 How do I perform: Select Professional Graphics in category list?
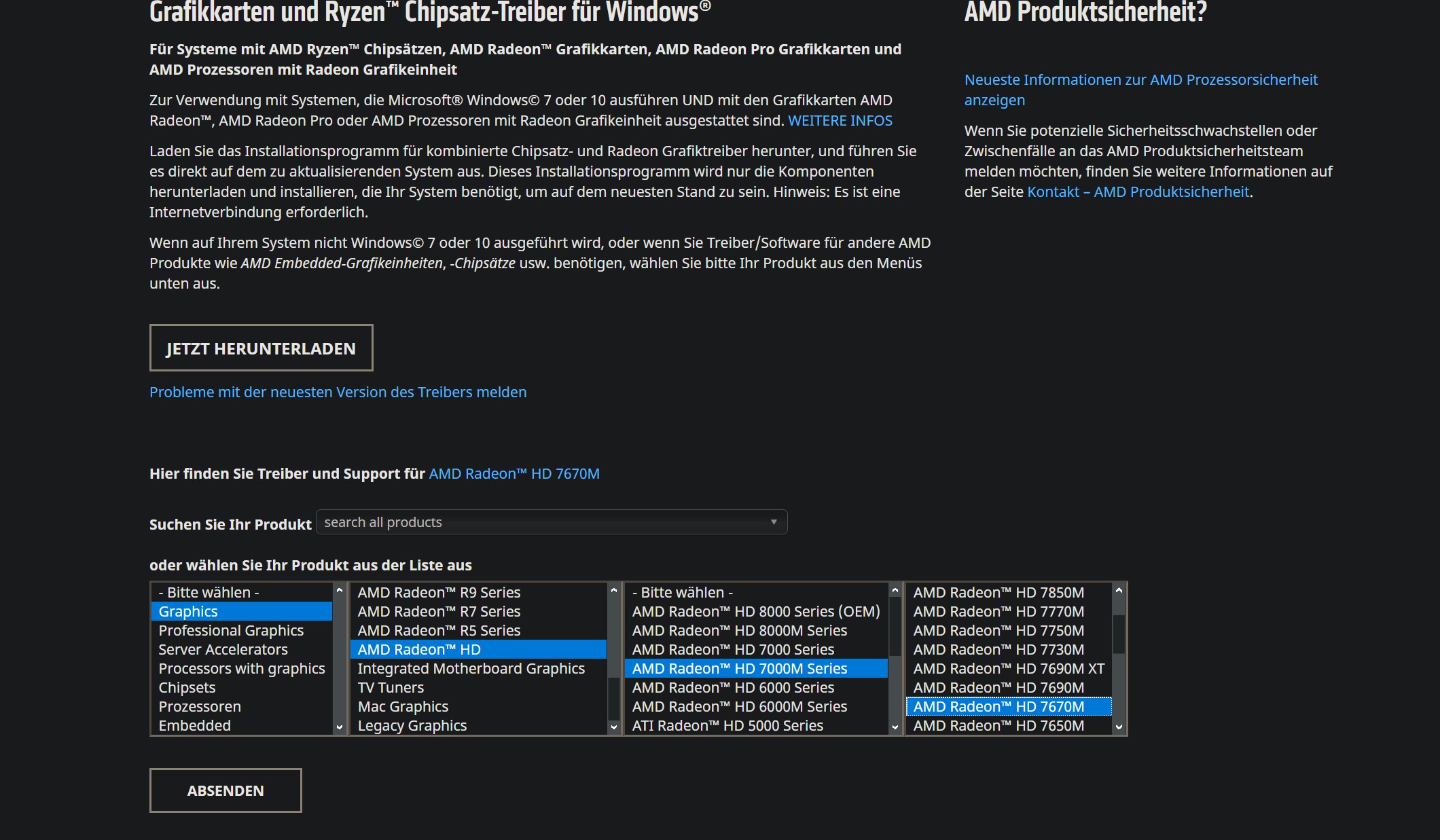231,630
